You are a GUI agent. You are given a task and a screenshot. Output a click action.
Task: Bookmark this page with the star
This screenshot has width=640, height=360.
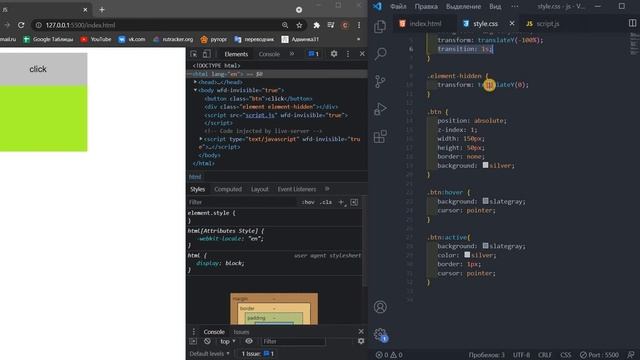pos(299,25)
